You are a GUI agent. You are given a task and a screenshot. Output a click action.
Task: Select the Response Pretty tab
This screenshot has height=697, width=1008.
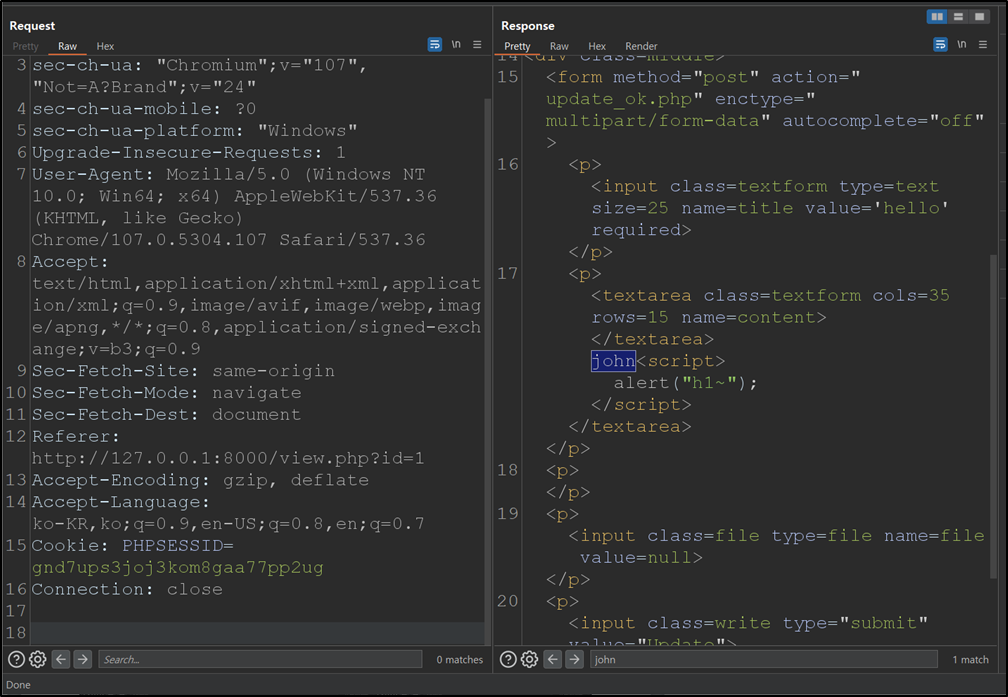pyautogui.click(x=518, y=46)
